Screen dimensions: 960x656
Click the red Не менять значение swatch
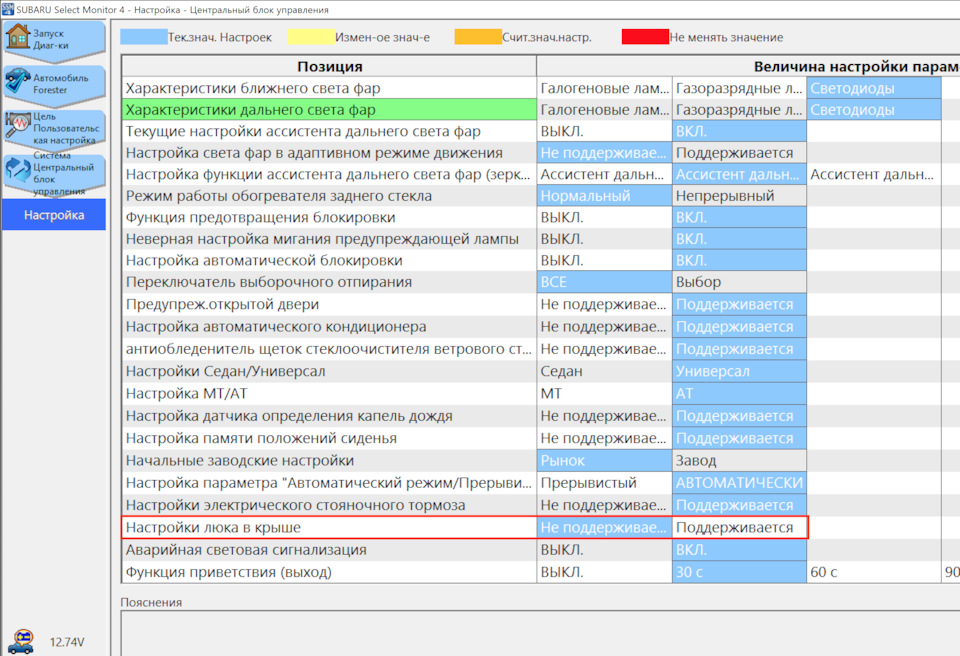click(645, 37)
